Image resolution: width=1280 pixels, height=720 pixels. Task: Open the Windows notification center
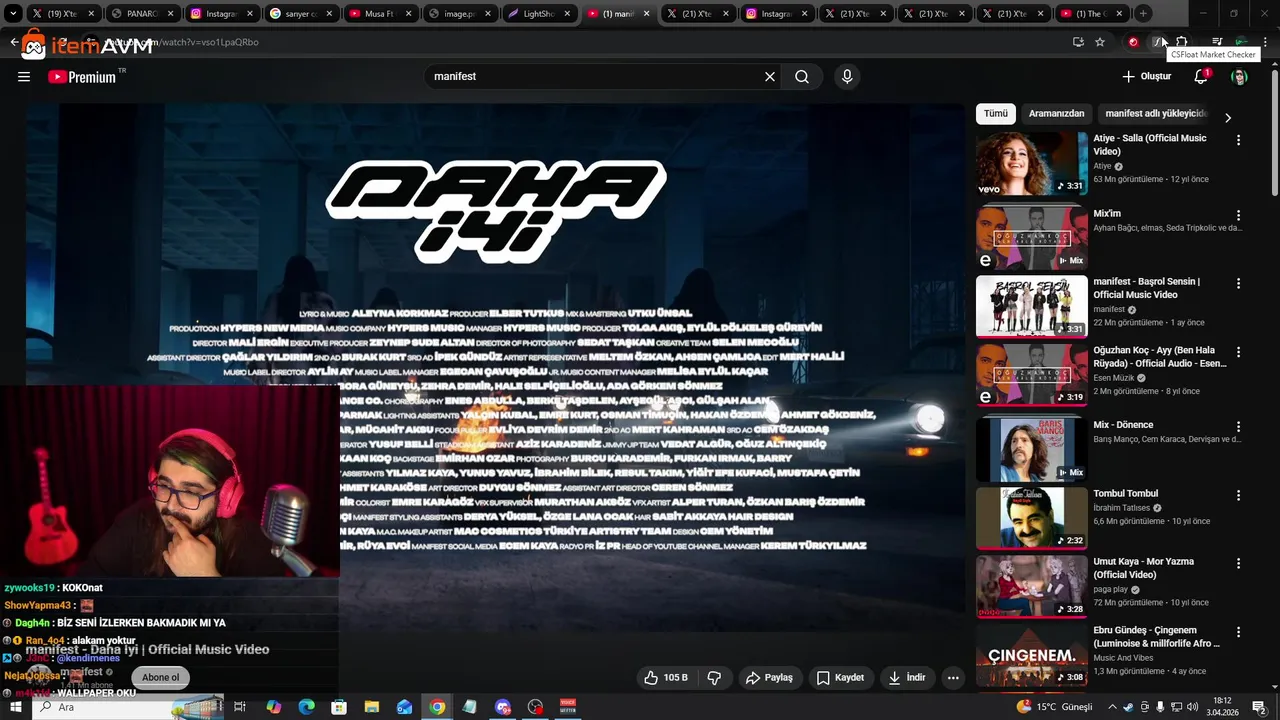tap(1259, 707)
